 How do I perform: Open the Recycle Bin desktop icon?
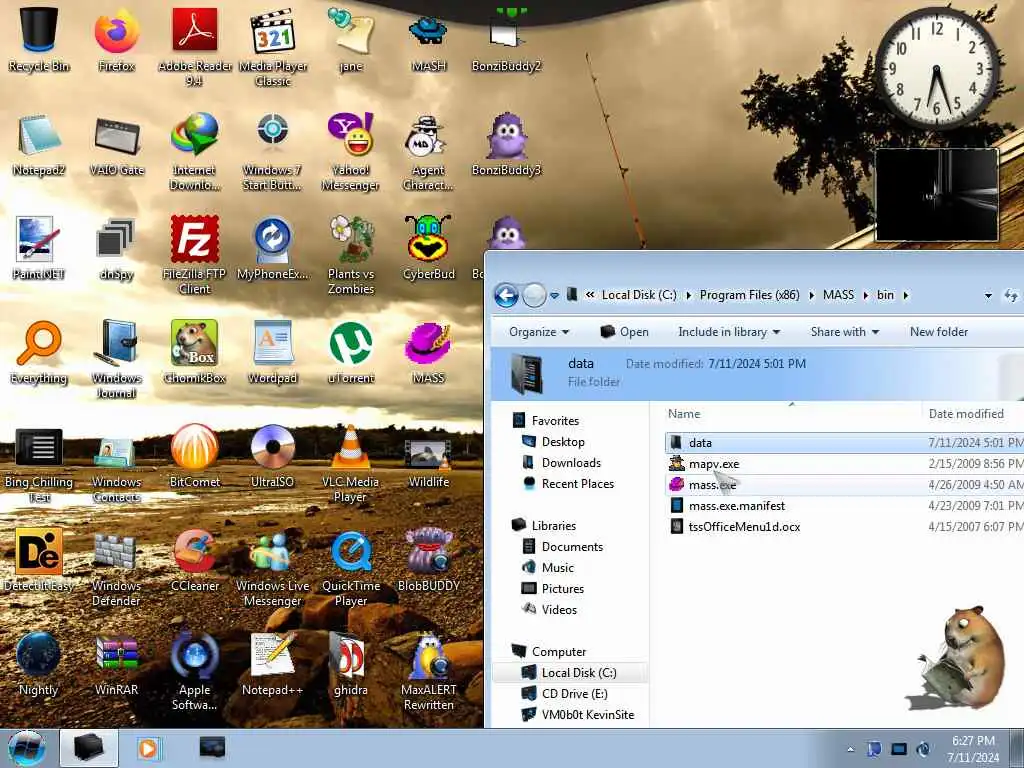(39, 39)
